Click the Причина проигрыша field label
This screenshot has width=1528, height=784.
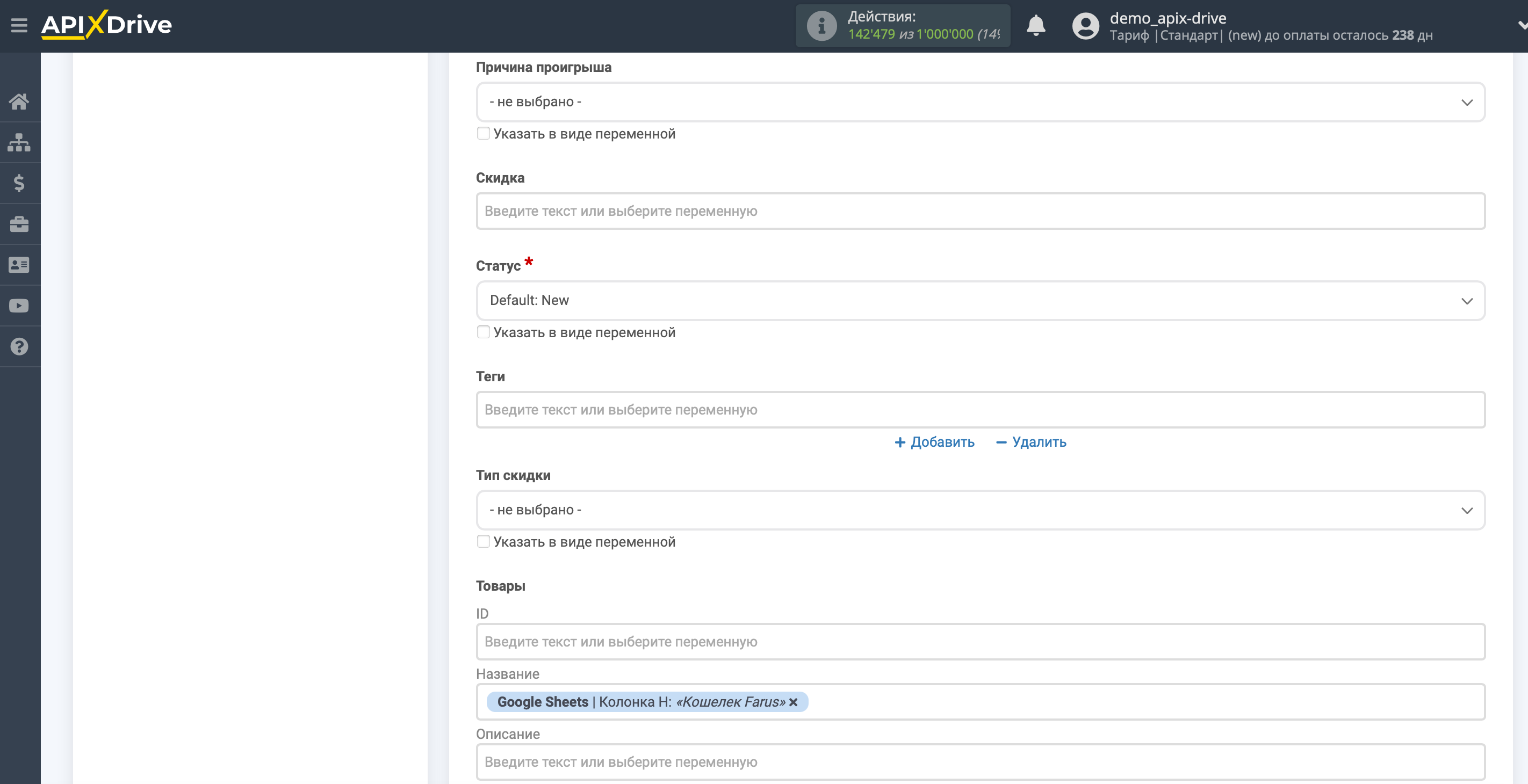click(543, 68)
